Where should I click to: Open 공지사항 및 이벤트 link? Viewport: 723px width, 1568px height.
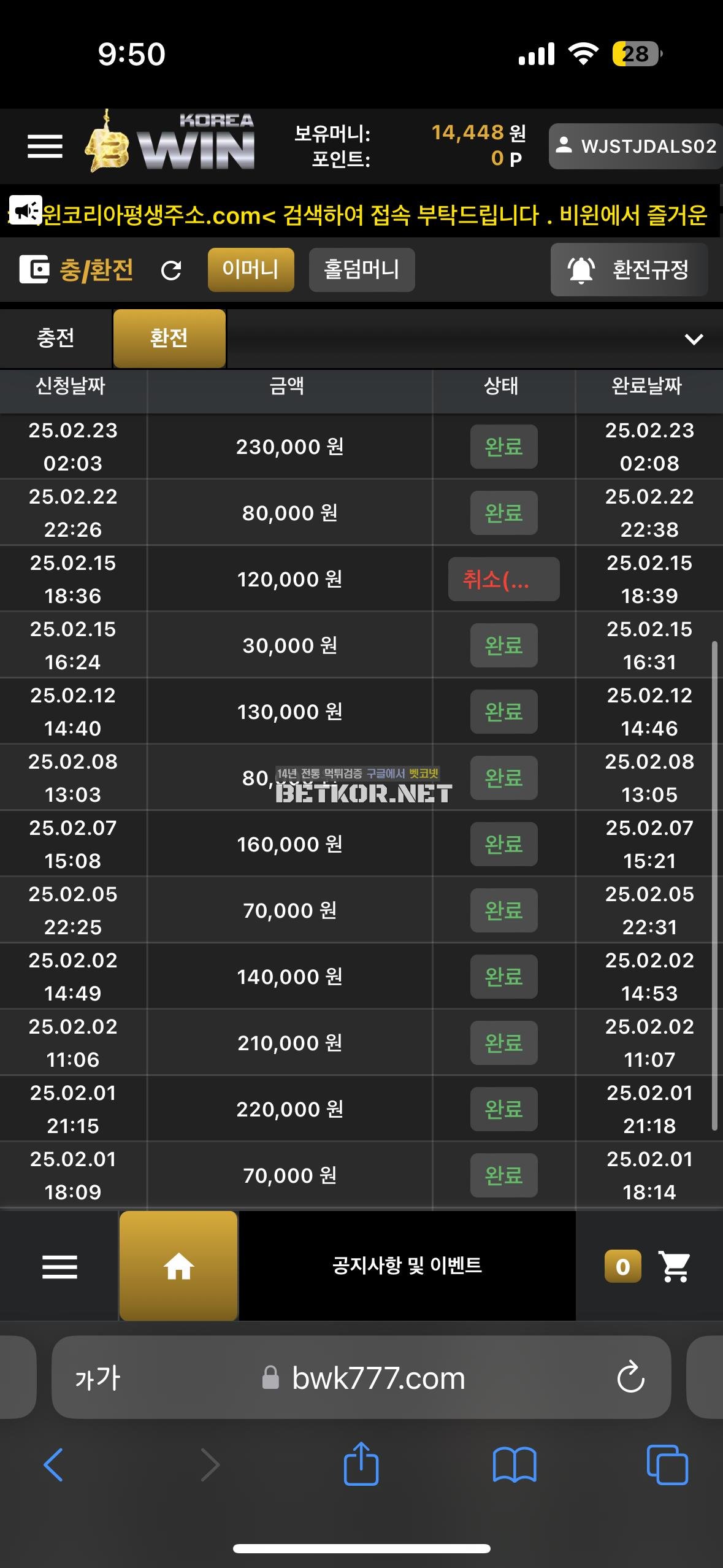[407, 1265]
